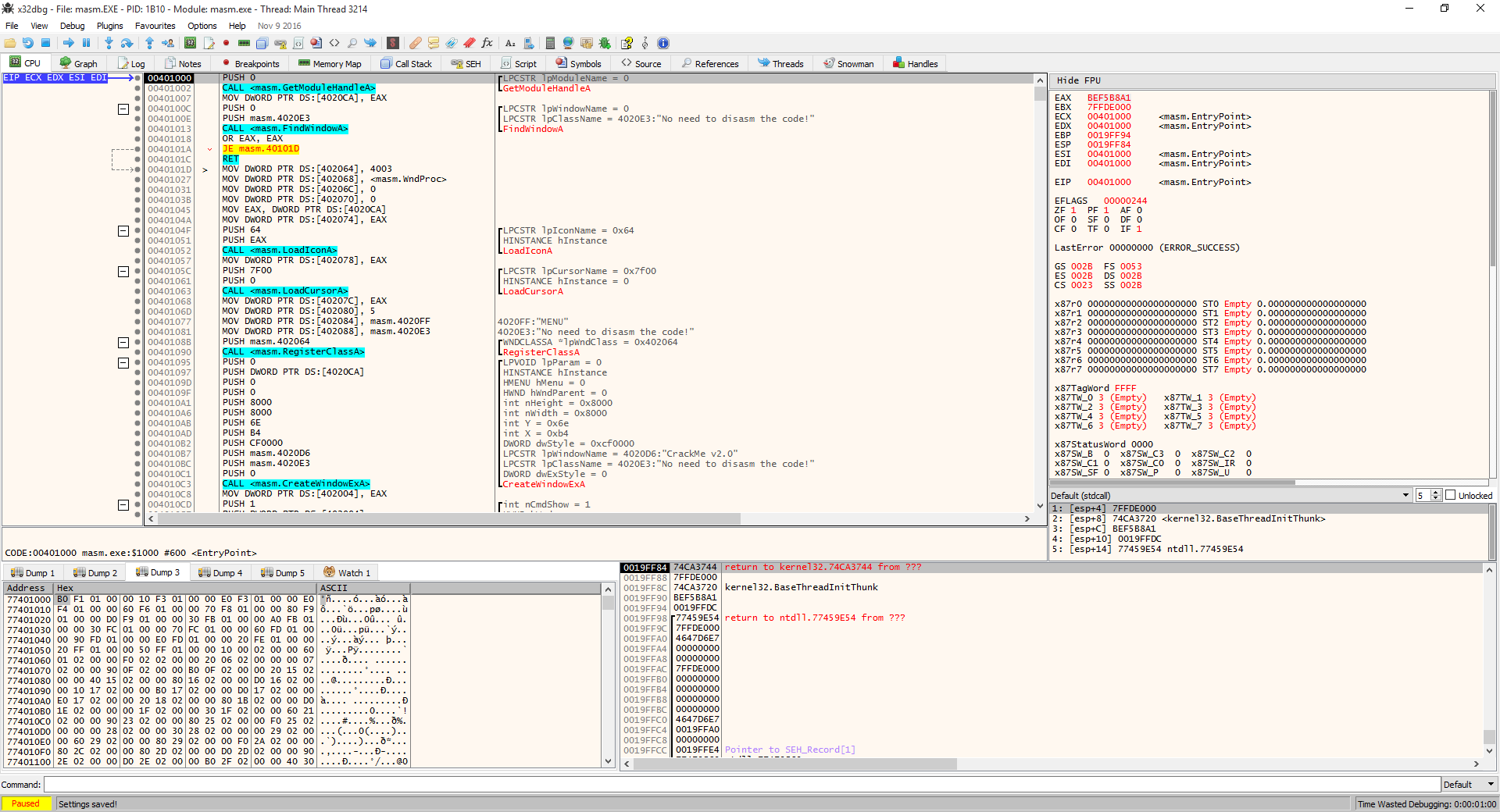
Task: Click the Step Over toolbar icon
Action: tap(127, 43)
